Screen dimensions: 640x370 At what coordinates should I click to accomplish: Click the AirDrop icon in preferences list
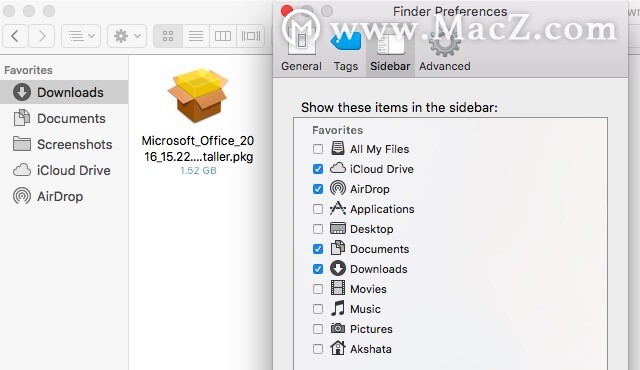click(x=338, y=188)
